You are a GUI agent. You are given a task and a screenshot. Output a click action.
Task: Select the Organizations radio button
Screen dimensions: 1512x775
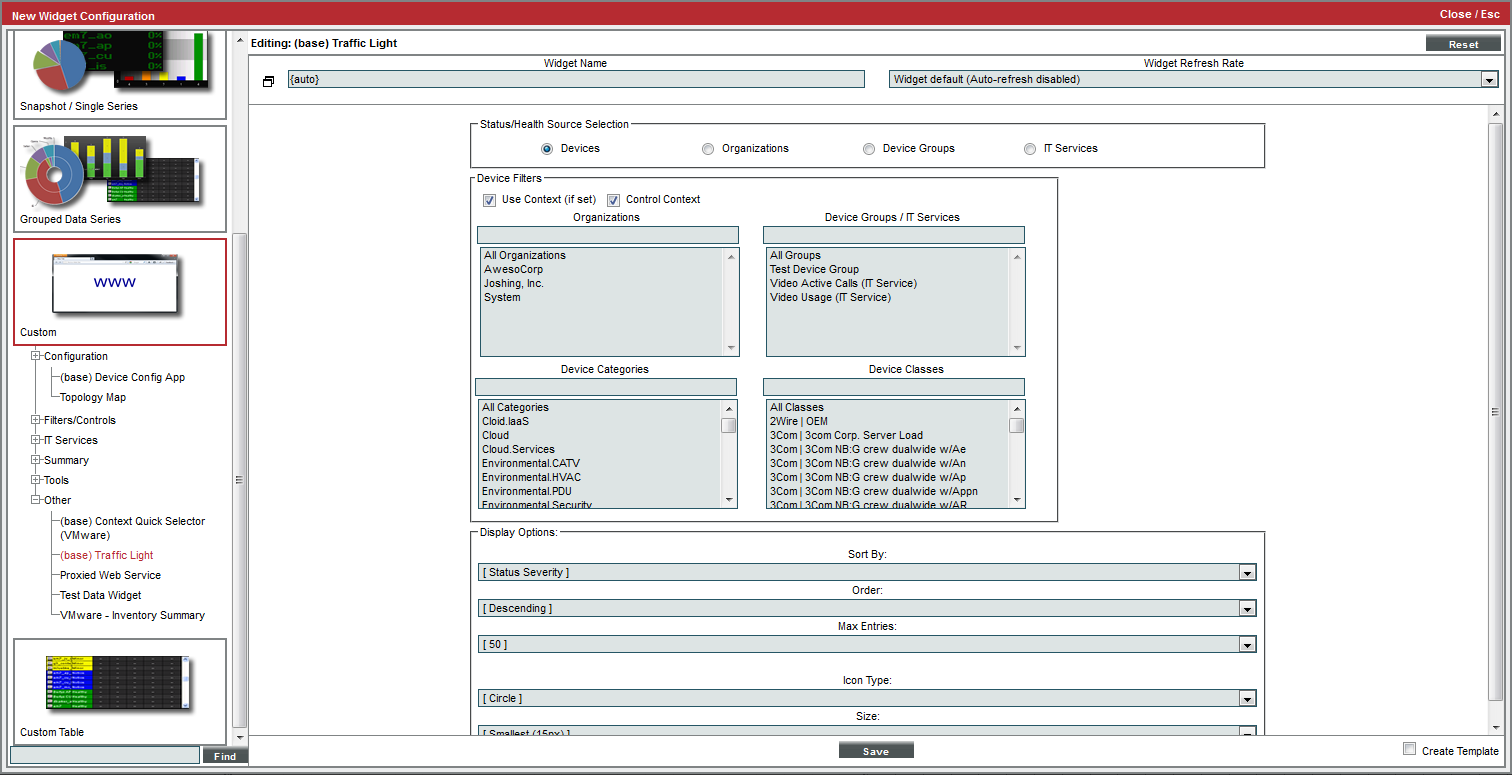(x=708, y=149)
